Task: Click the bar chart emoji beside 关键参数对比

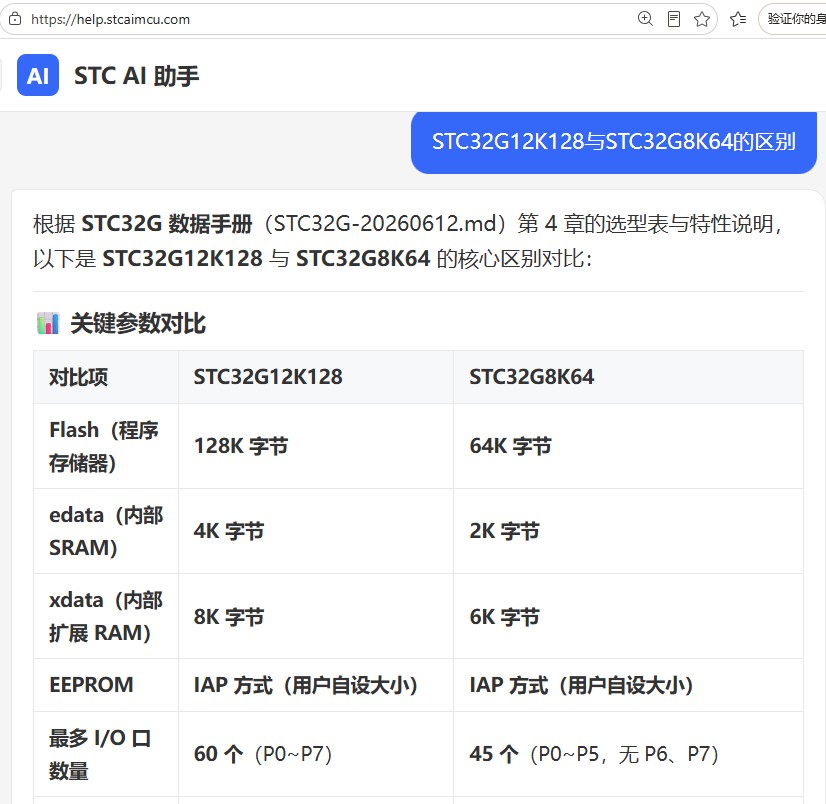Action: [48, 323]
